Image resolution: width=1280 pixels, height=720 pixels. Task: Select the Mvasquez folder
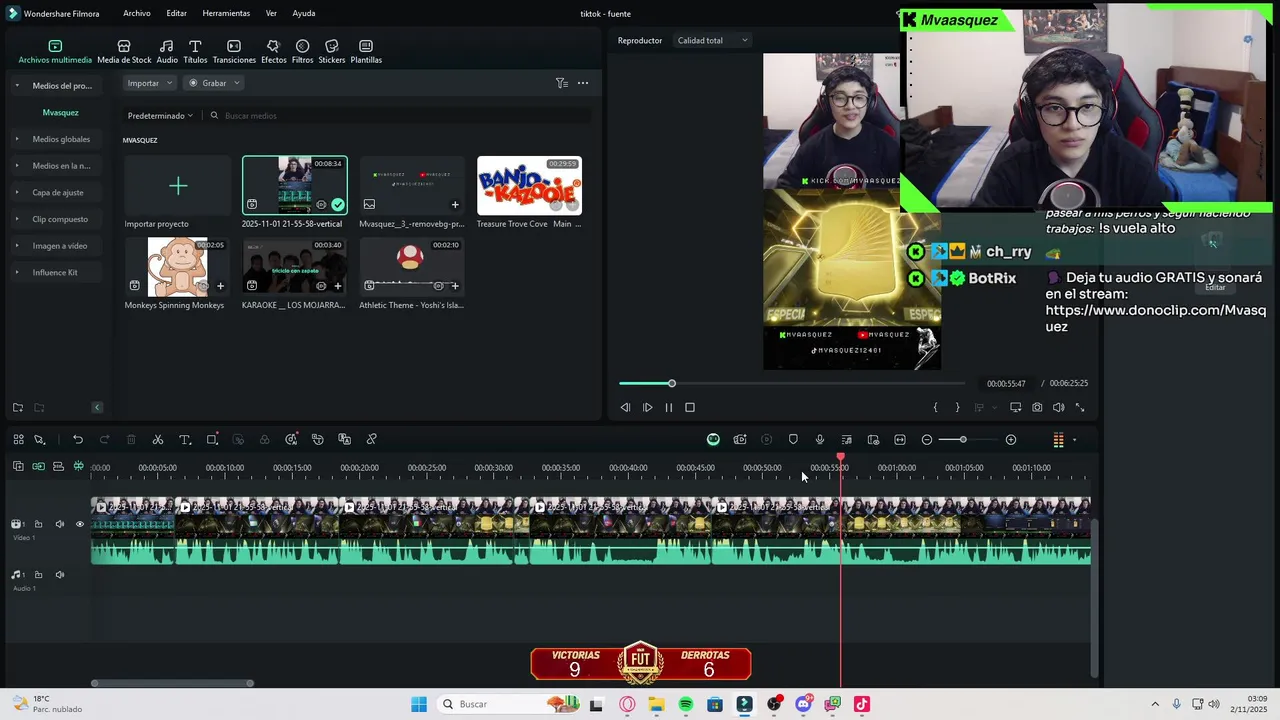[60, 112]
